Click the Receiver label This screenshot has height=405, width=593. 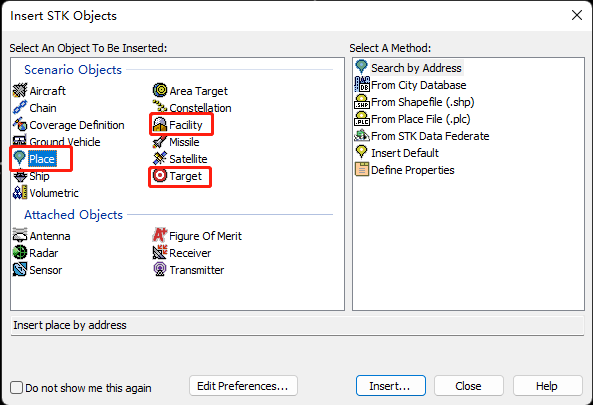[x=190, y=253]
